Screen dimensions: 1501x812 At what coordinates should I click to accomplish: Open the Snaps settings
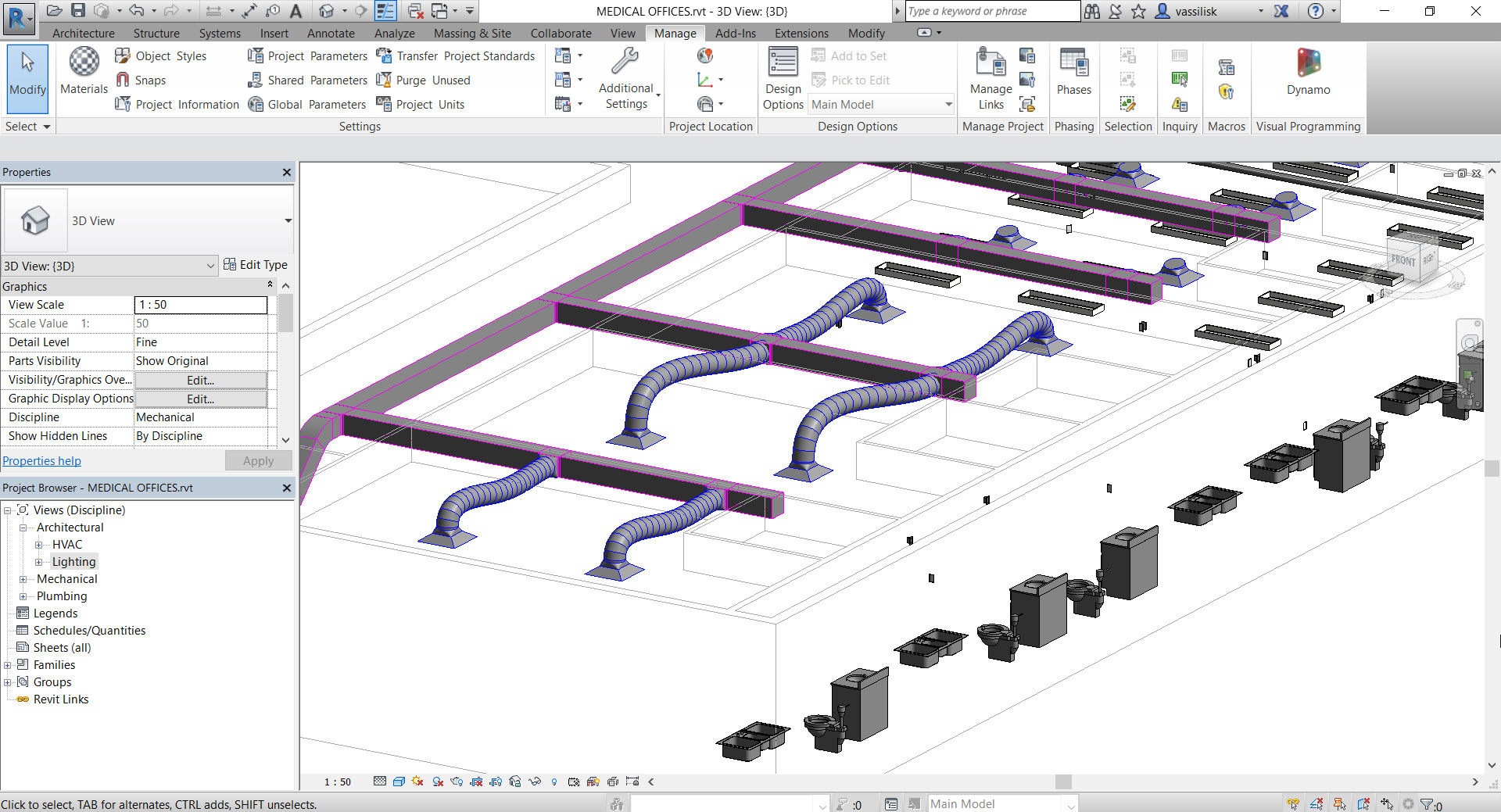tap(141, 80)
